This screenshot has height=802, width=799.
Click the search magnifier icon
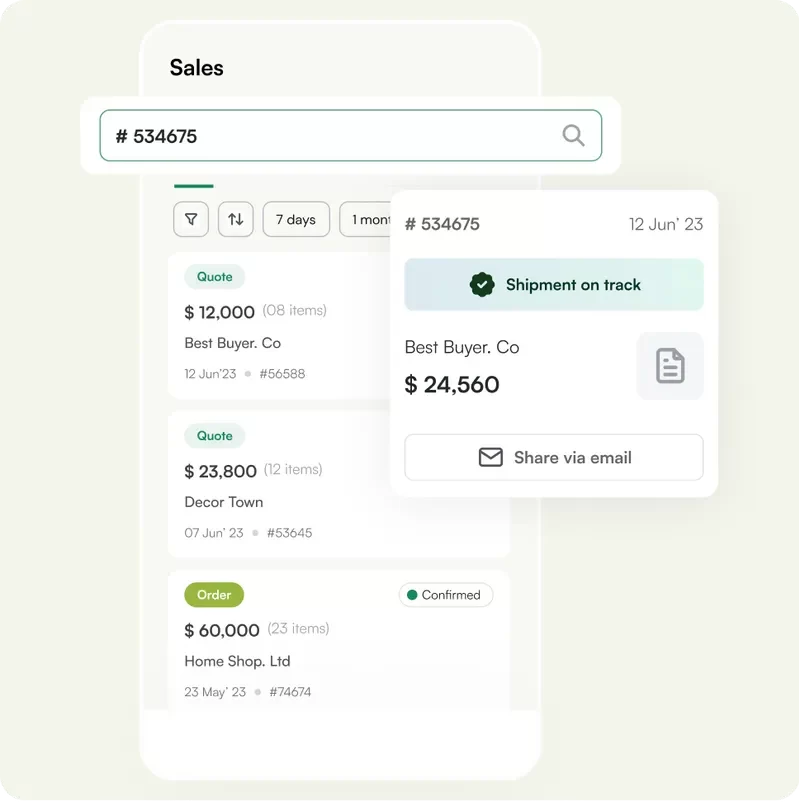(573, 136)
